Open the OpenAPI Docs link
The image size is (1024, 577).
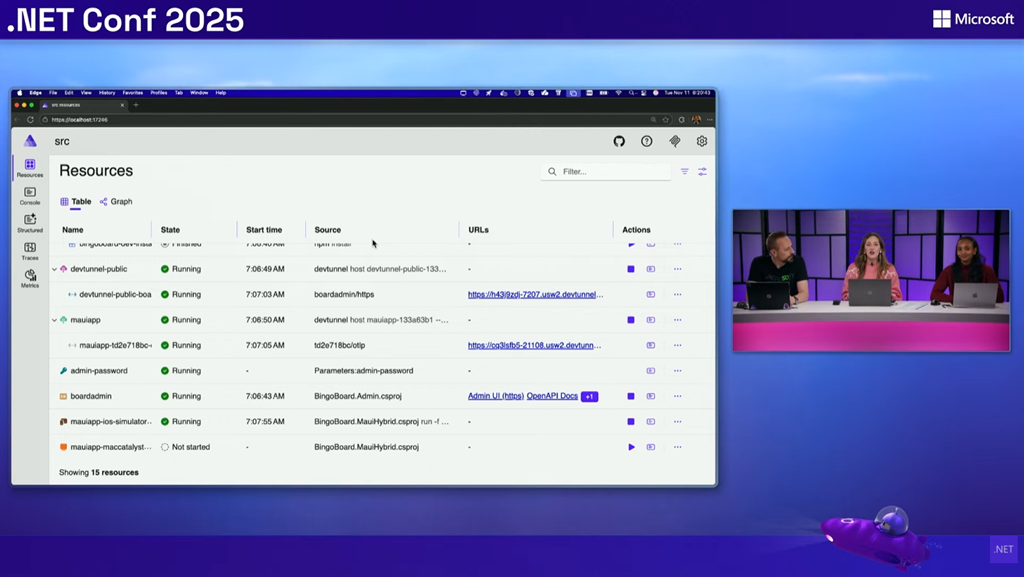tap(552, 396)
